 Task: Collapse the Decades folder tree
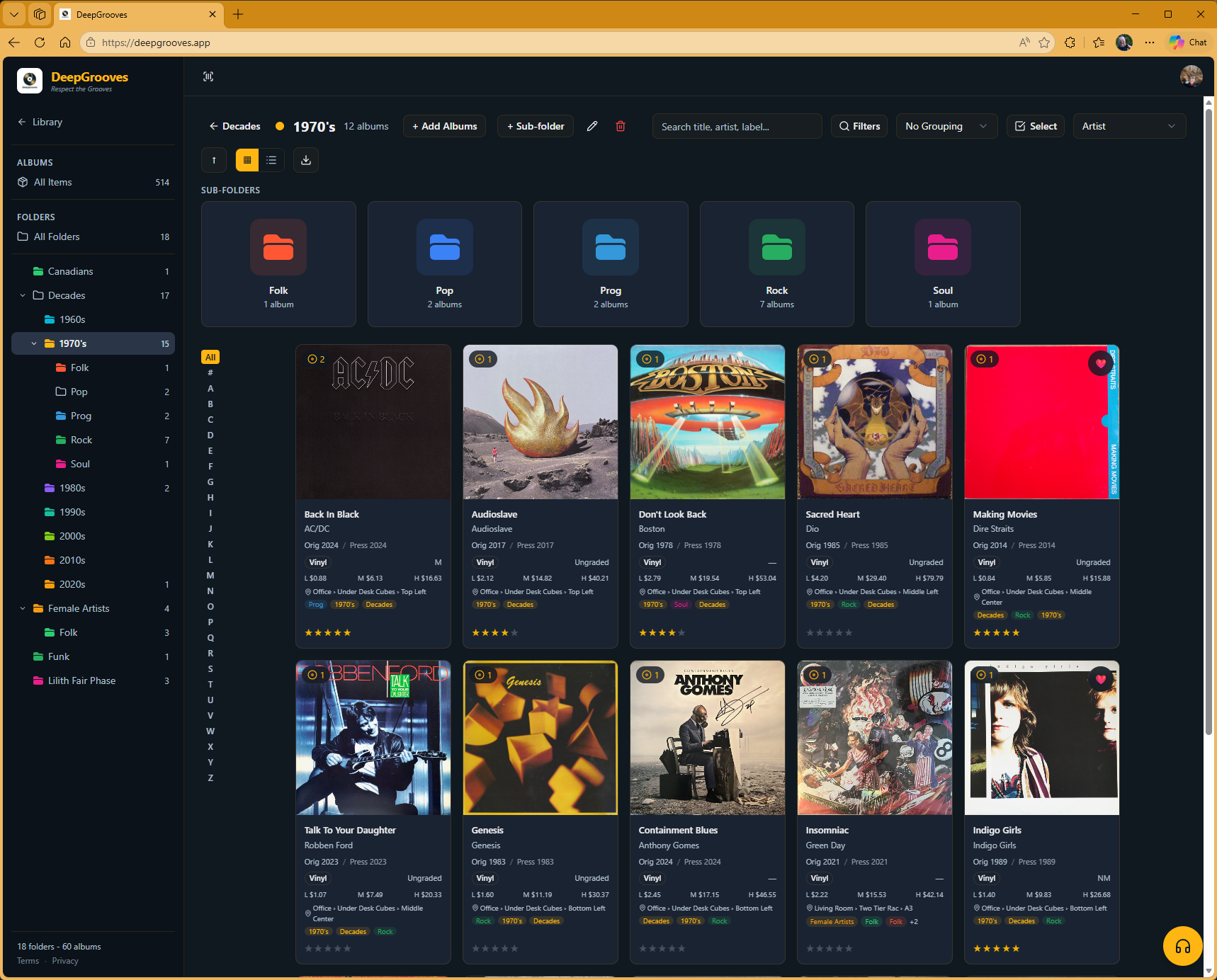point(23,295)
